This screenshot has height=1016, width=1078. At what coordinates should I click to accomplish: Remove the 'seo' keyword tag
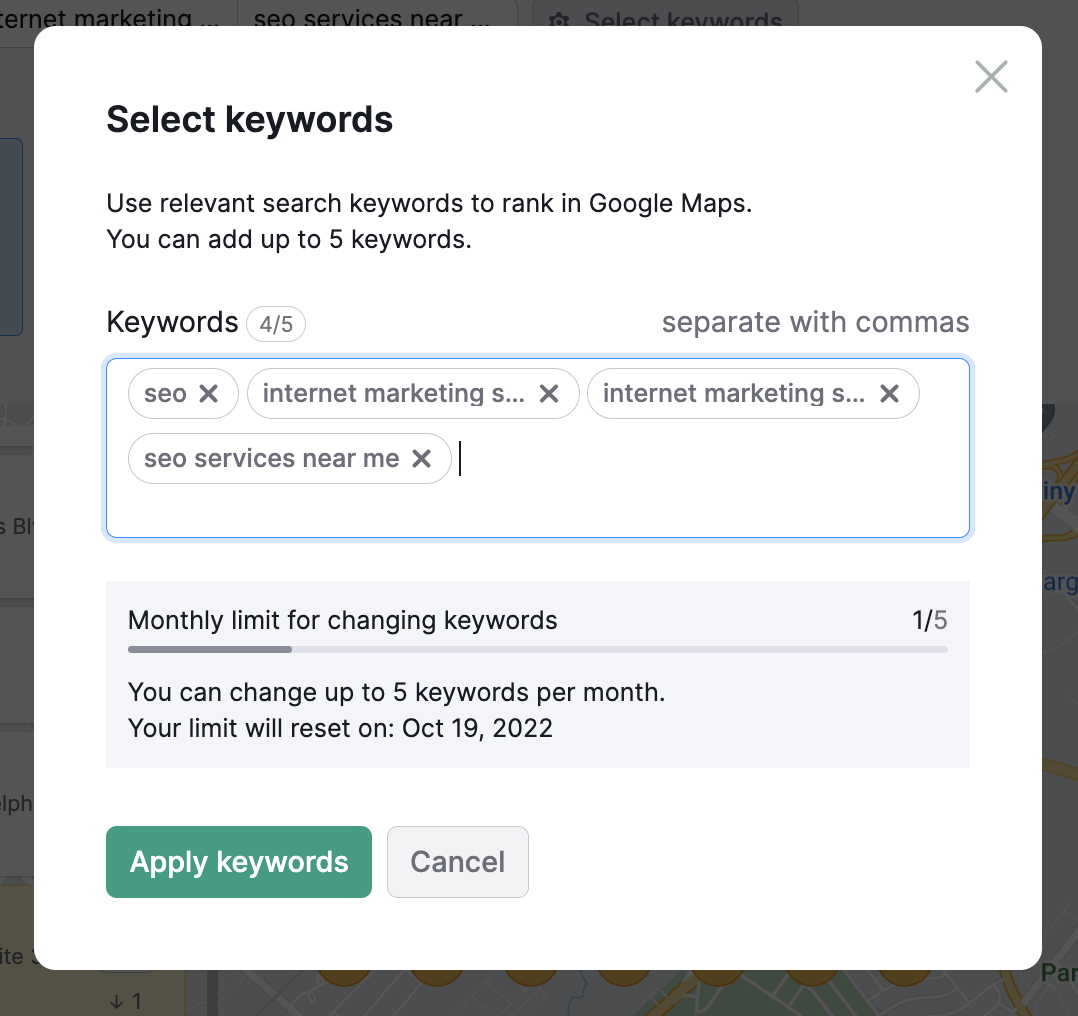(x=208, y=393)
